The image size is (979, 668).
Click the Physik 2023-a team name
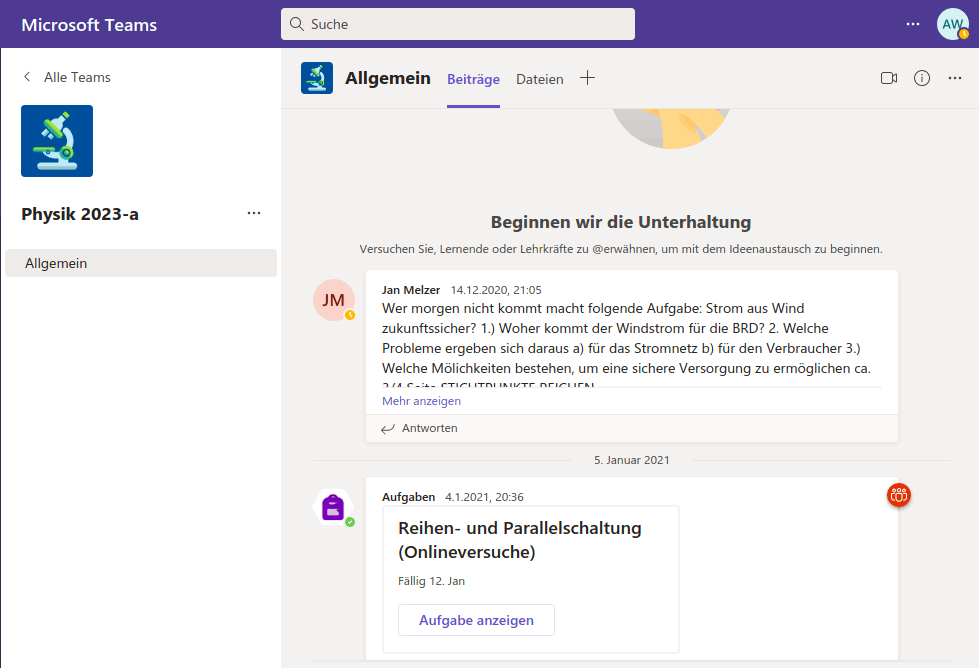coord(80,214)
